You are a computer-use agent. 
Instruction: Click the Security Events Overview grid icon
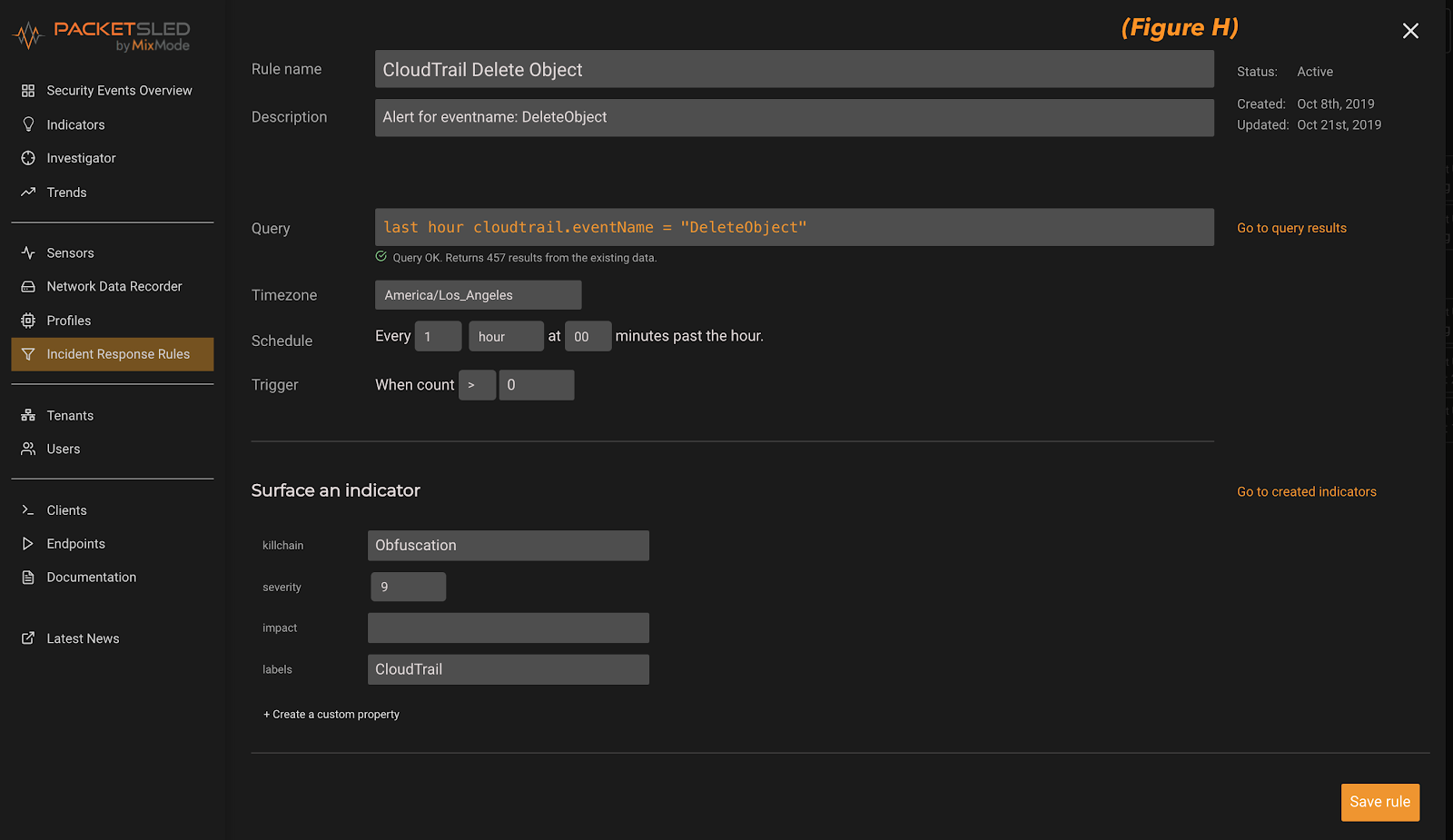(28, 91)
